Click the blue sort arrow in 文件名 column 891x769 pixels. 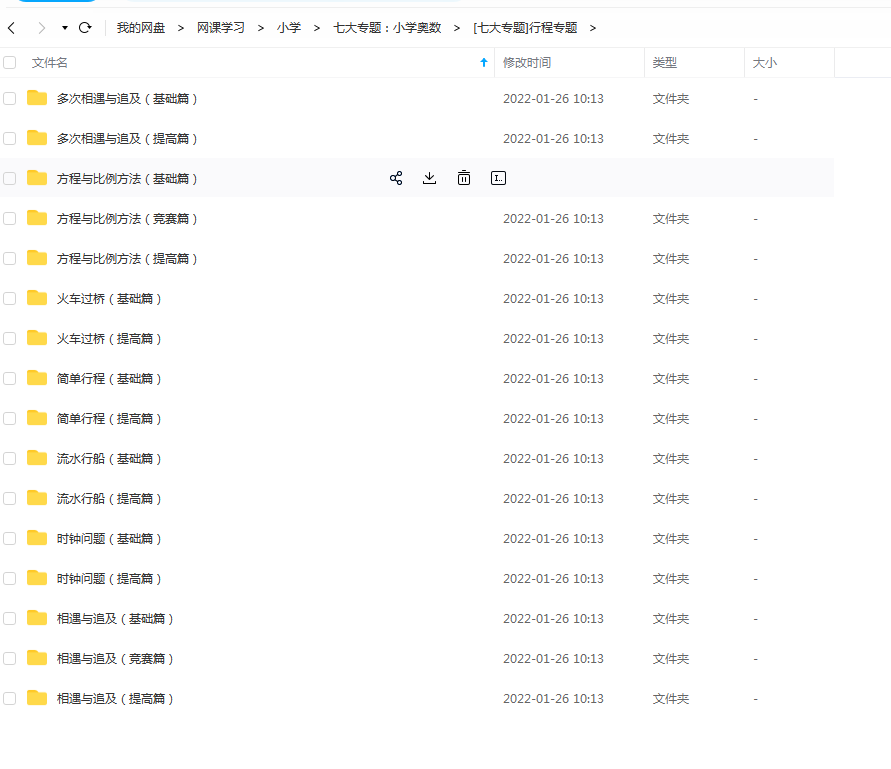click(x=484, y=62)
